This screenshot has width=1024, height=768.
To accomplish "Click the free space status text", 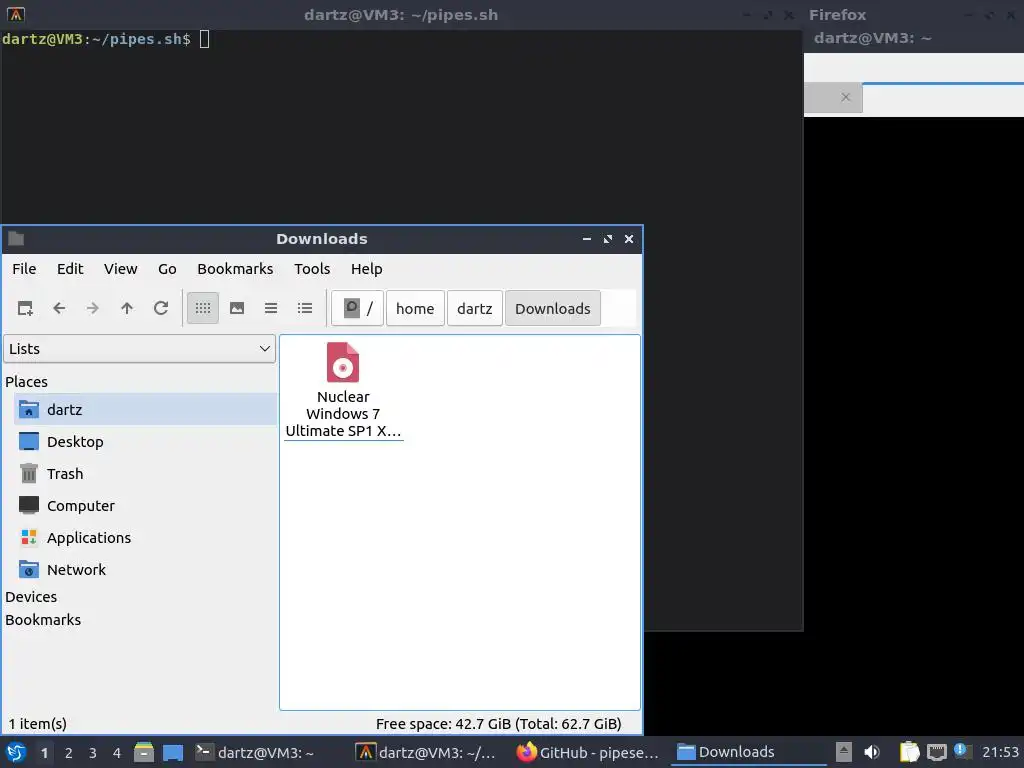I will (498, 724).
